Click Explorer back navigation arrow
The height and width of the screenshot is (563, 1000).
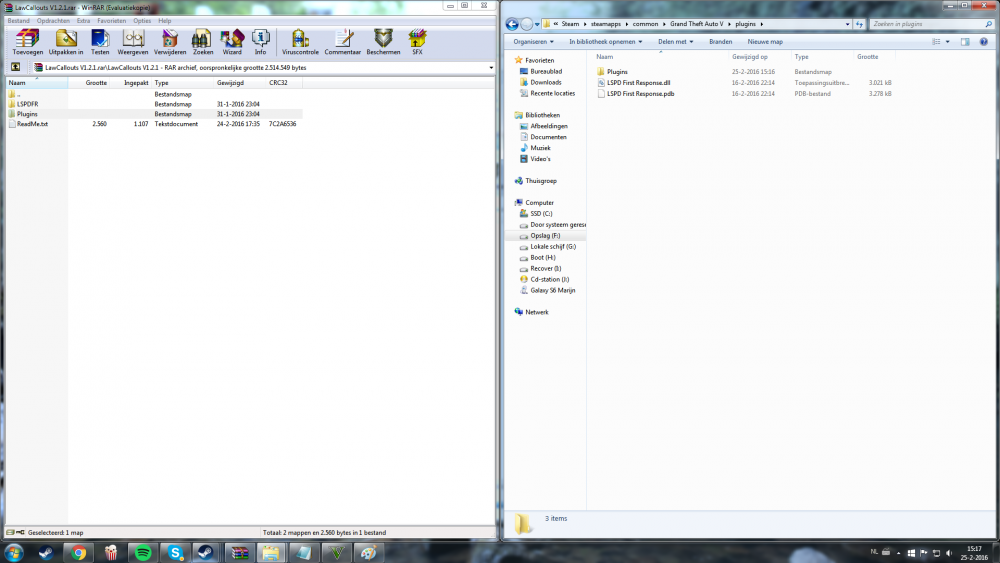click(512, 24)
